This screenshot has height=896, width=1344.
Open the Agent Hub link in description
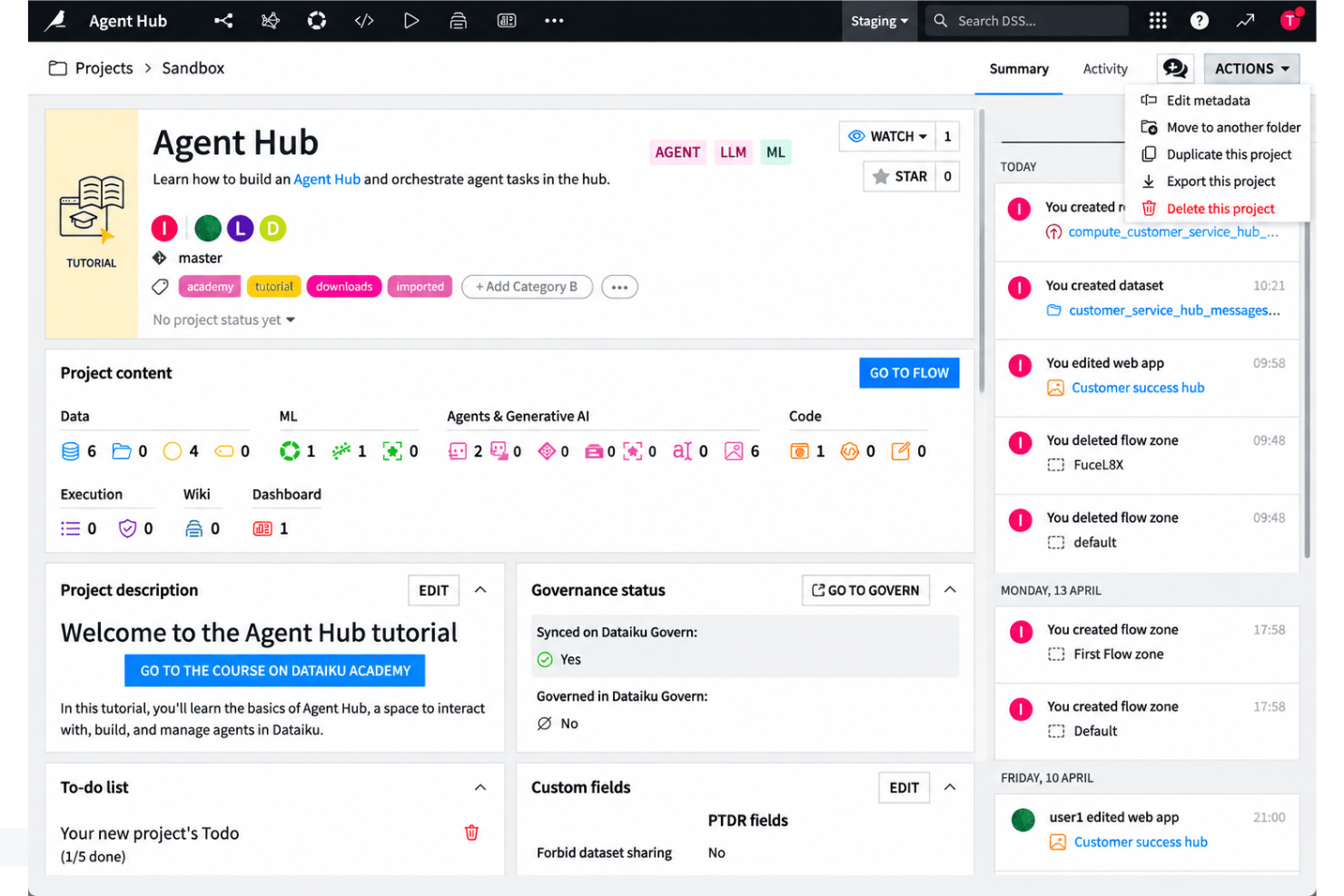[327, 180]
